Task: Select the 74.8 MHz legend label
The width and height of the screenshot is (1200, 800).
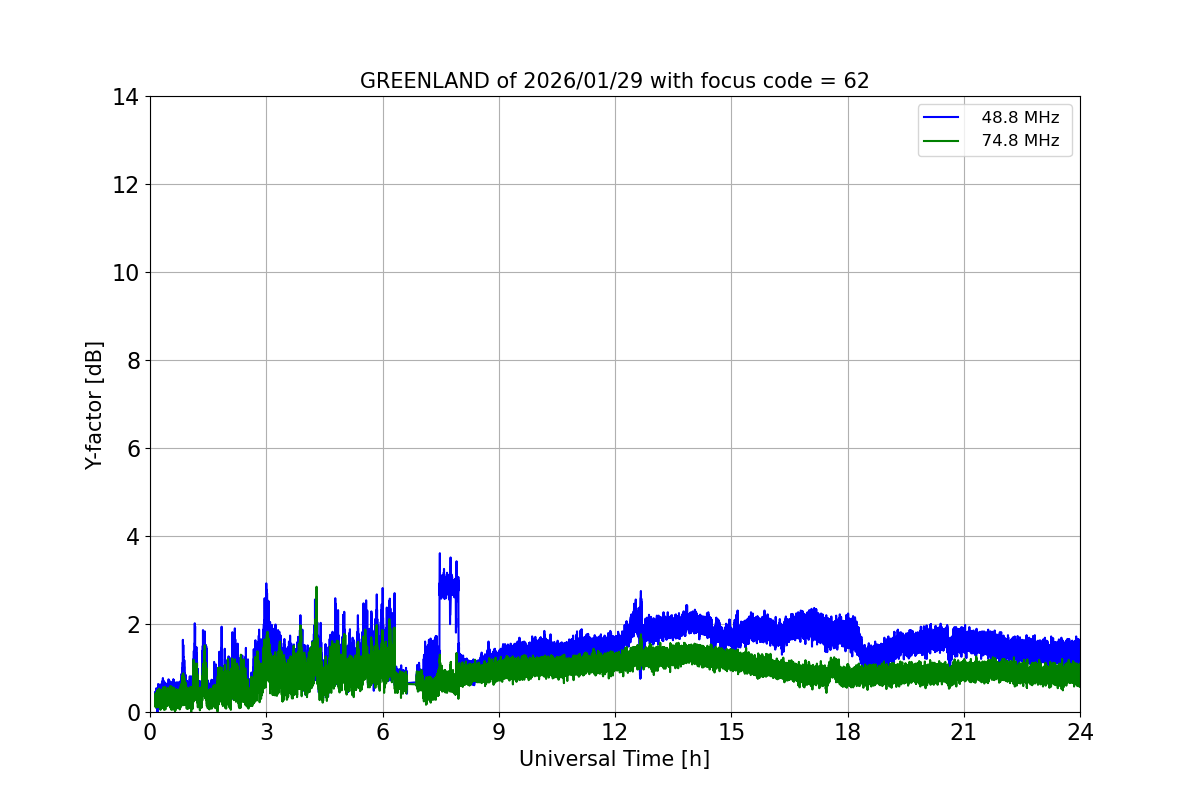Action: [1020, 141]
